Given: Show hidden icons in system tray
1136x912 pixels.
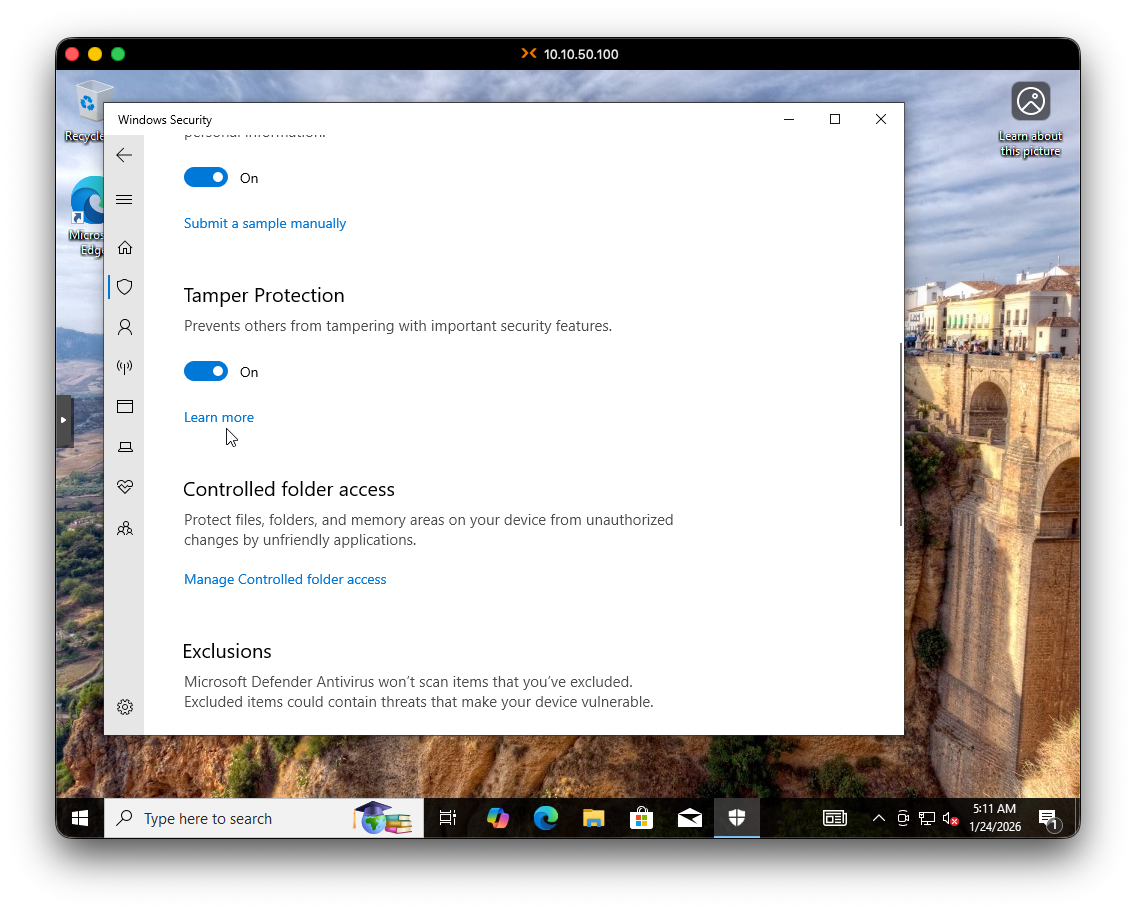Looking at the screenshot, I should coord(879,818).
